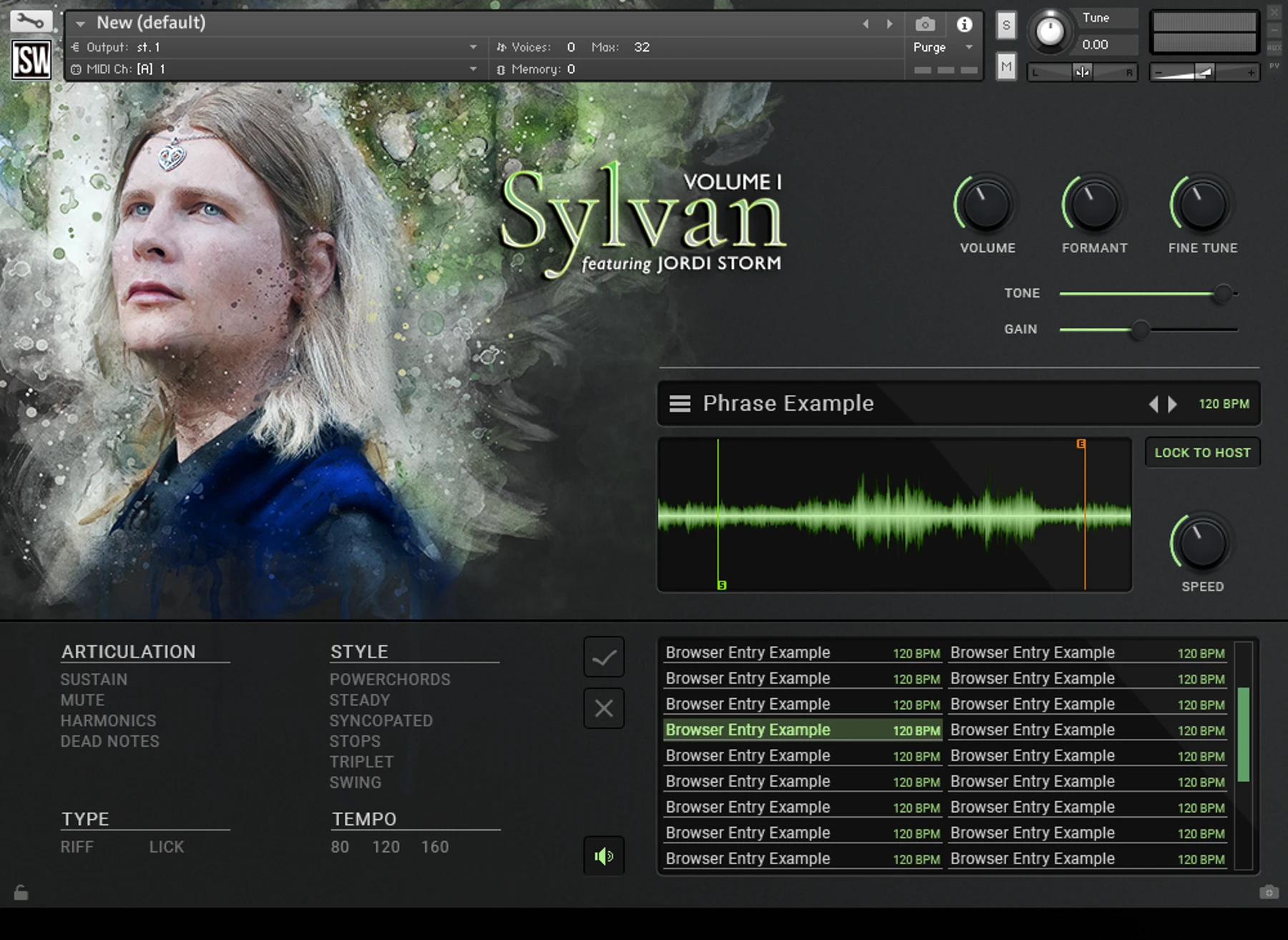This screenshot has width=1288, height=940.
Task: Toggle the speaker preview icon
Action: point(604,856)
